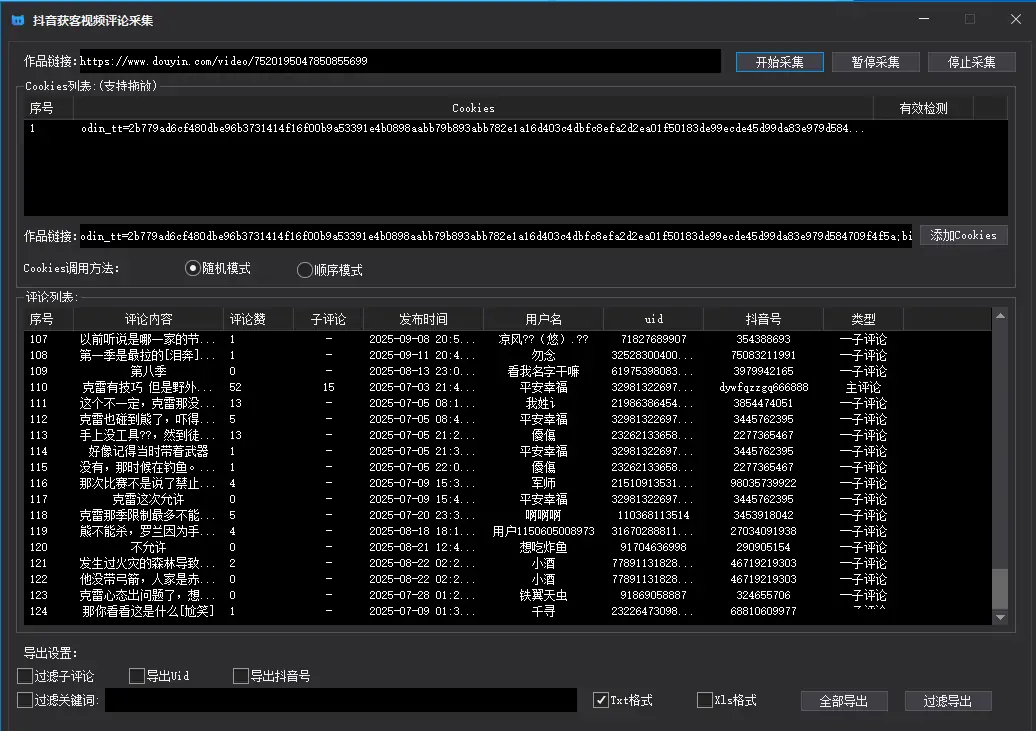Viewport: 1036px width, 731px height.
Task: Click the 添加Cookies button
Action: point(963,235)
